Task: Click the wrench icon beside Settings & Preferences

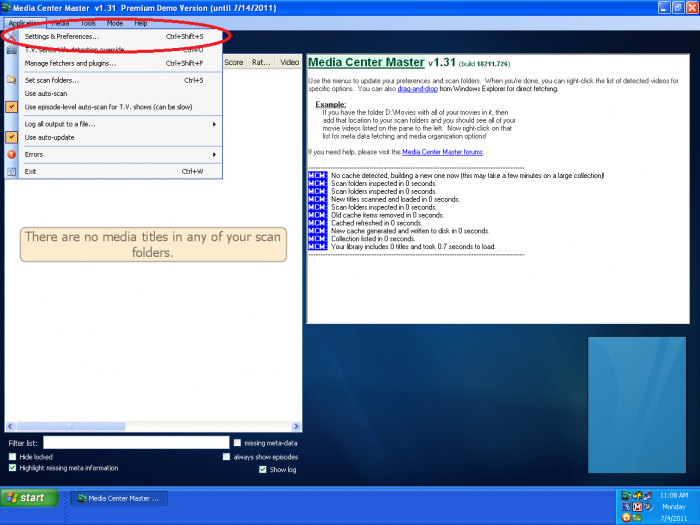Action: tap(12, 37)
